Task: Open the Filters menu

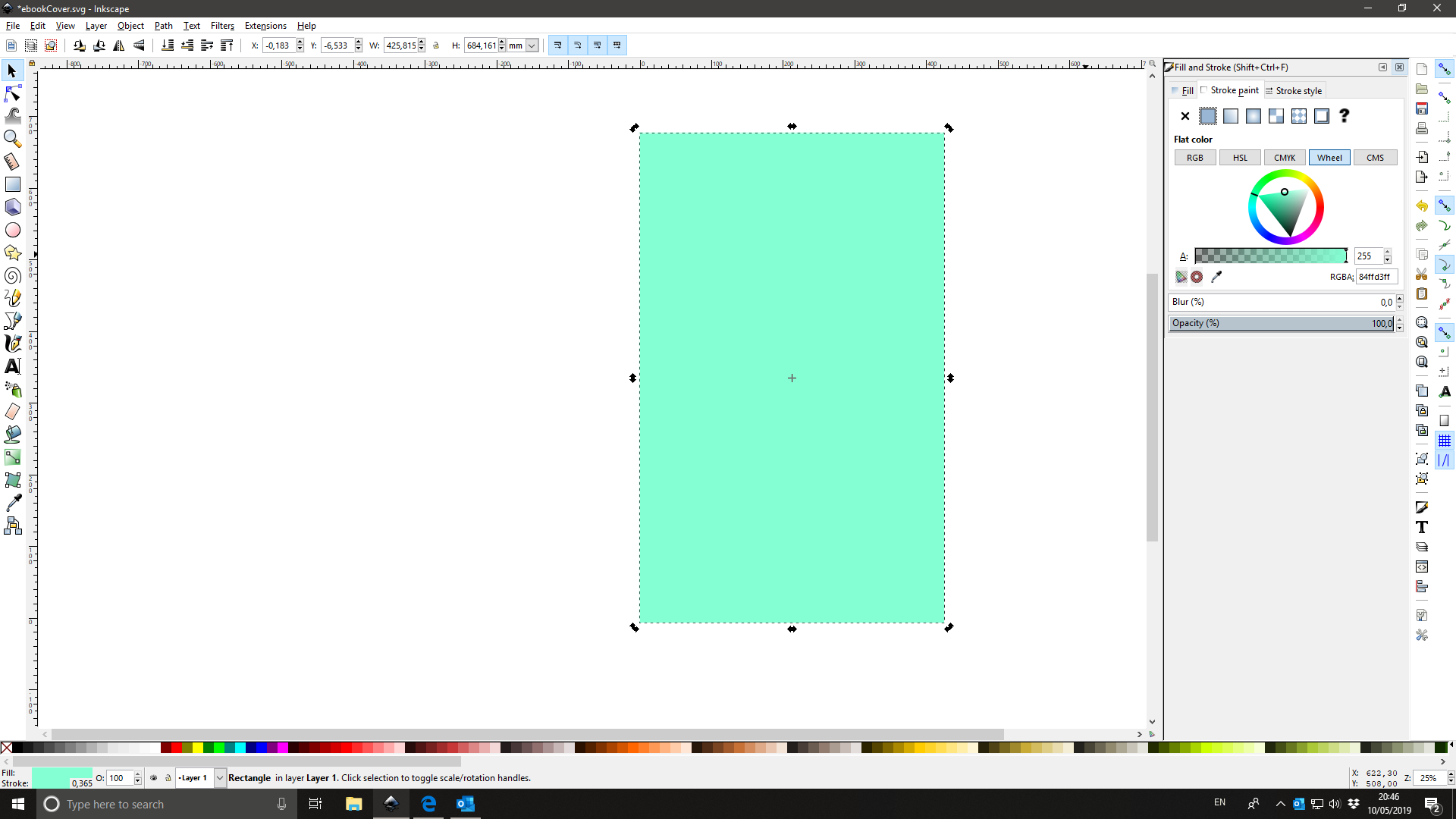Action: coord(222,26)
